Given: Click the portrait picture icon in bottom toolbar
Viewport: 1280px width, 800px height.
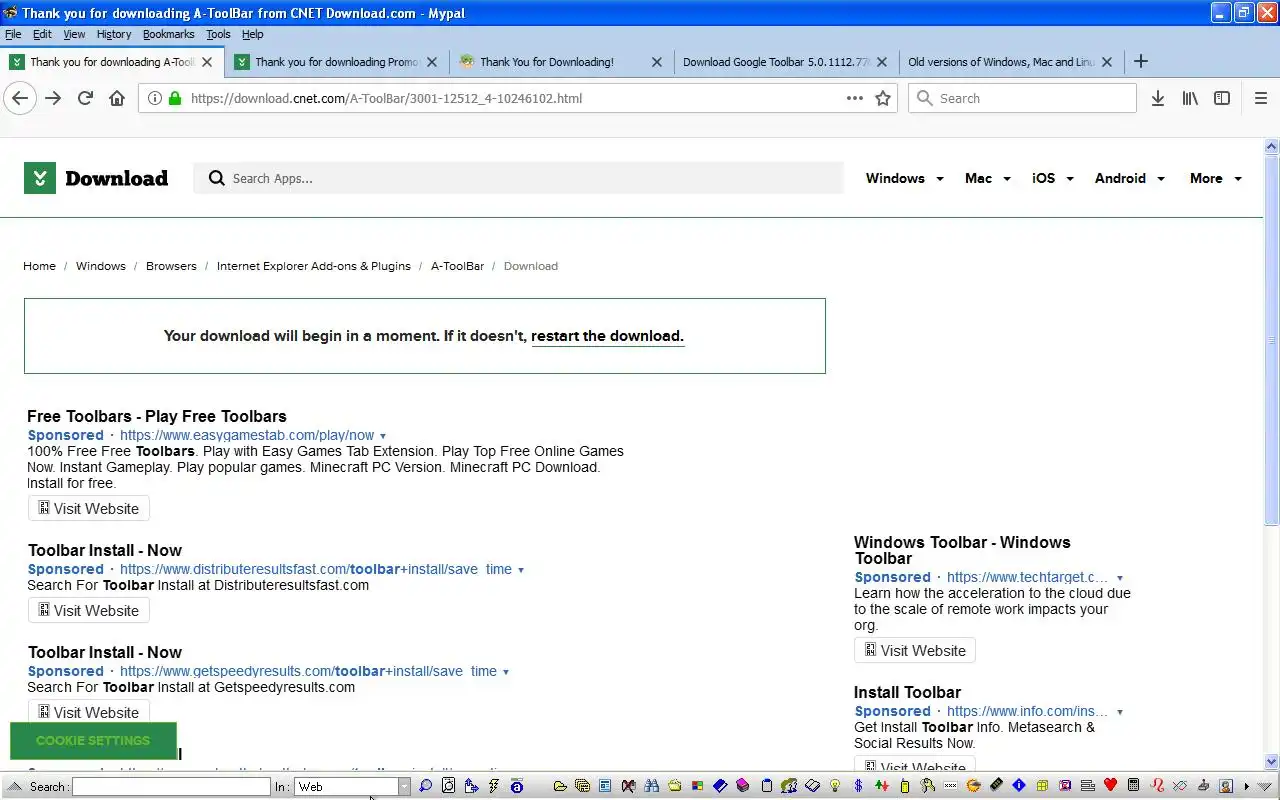Looking at the screenshot, I should [x=1226, y=786].
